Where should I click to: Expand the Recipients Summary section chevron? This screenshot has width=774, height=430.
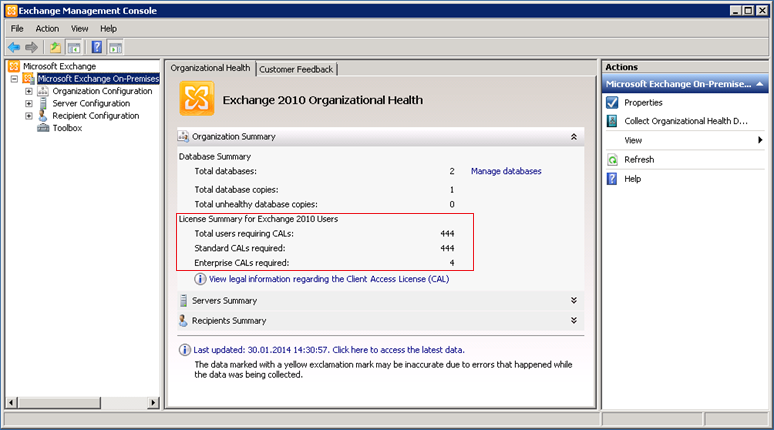[574, 320]
